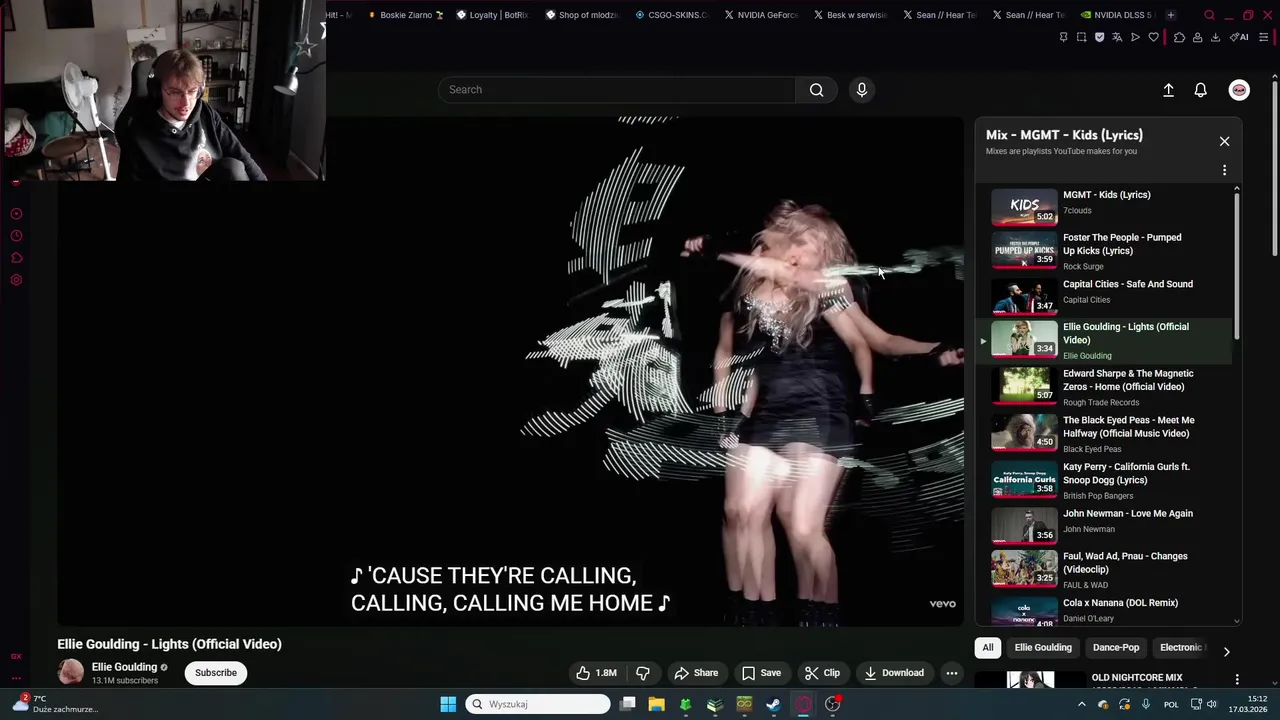Bookmark page with the heart icon
This screenshot has height=720, width=1280.
coord(1153,38)
